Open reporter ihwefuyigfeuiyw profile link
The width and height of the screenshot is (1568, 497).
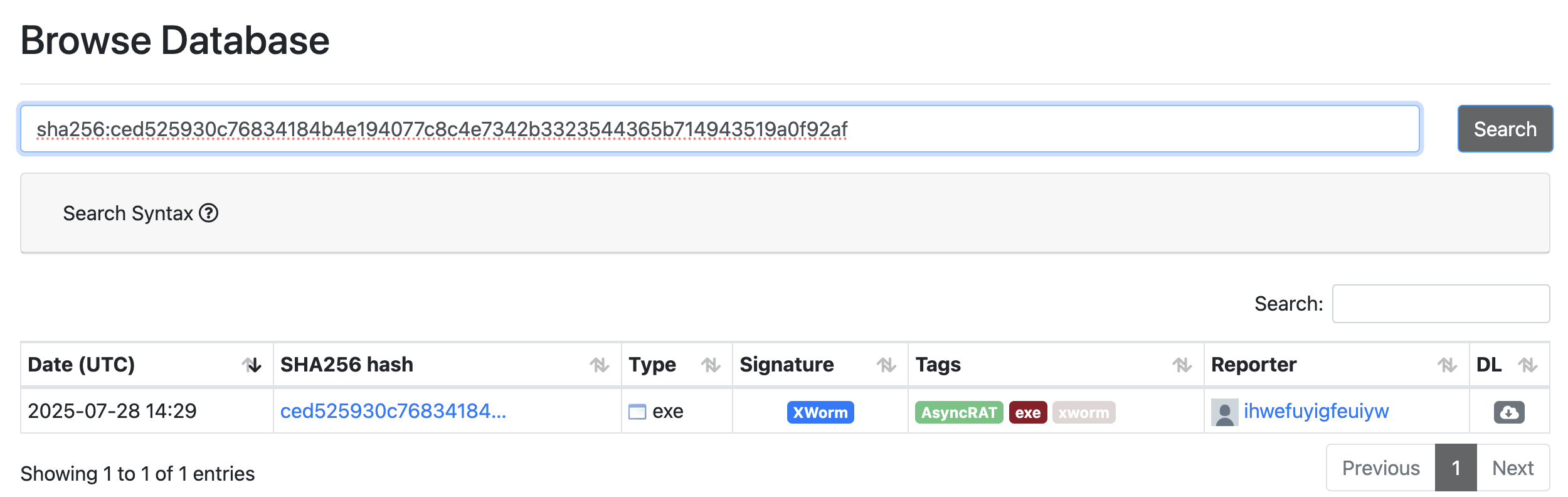(1316, 412)
